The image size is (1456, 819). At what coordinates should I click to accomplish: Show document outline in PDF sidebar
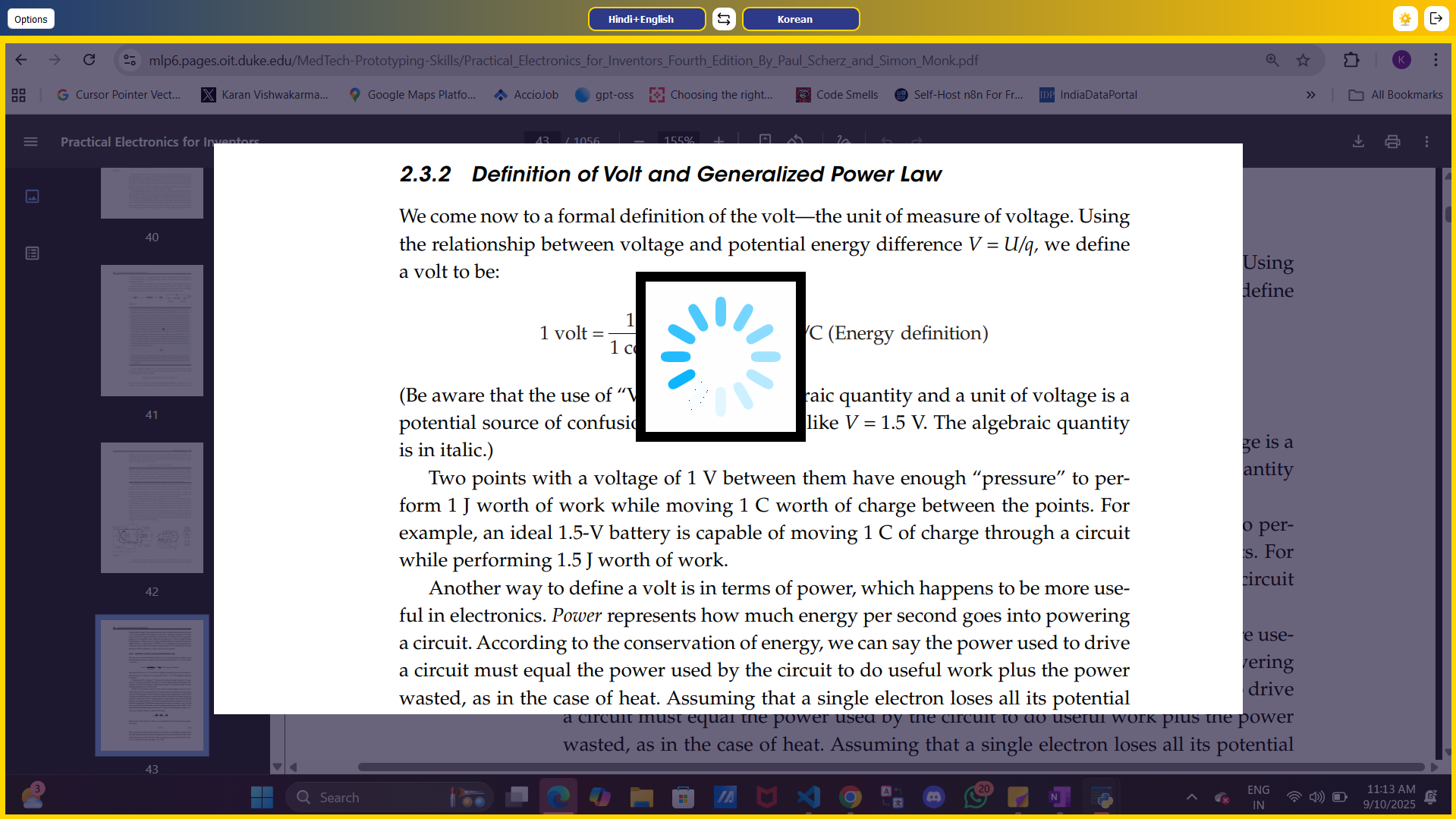[x=32, y=254]
